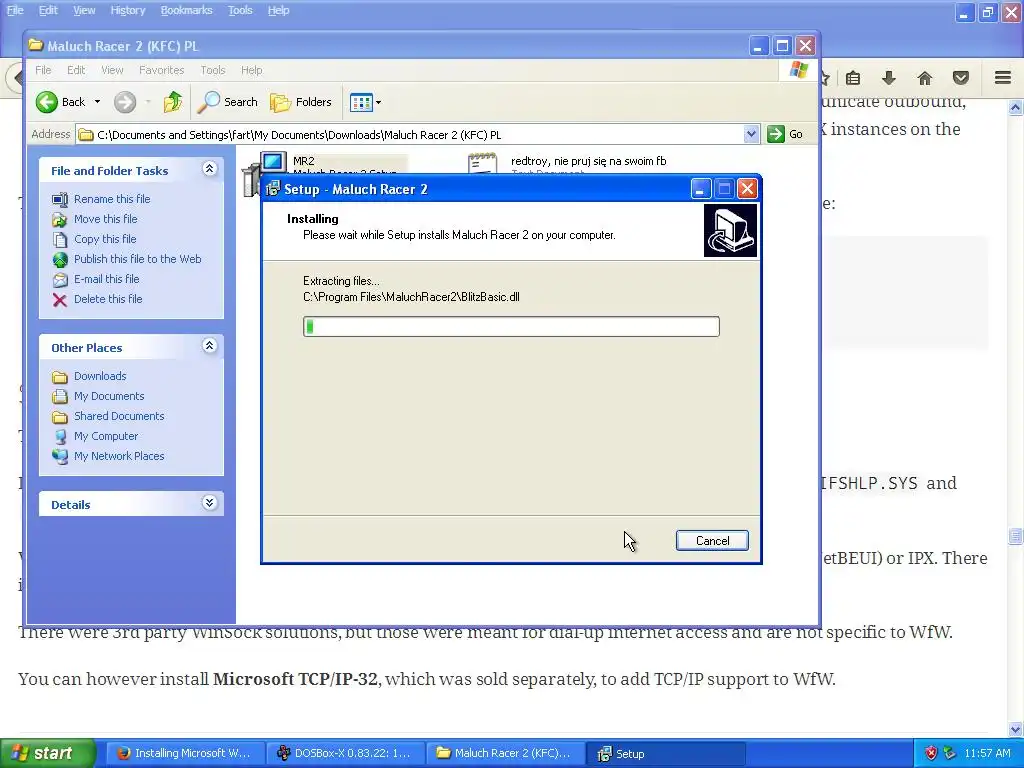Switch to Installing Microsoft taskbar button

coord(185,753)
